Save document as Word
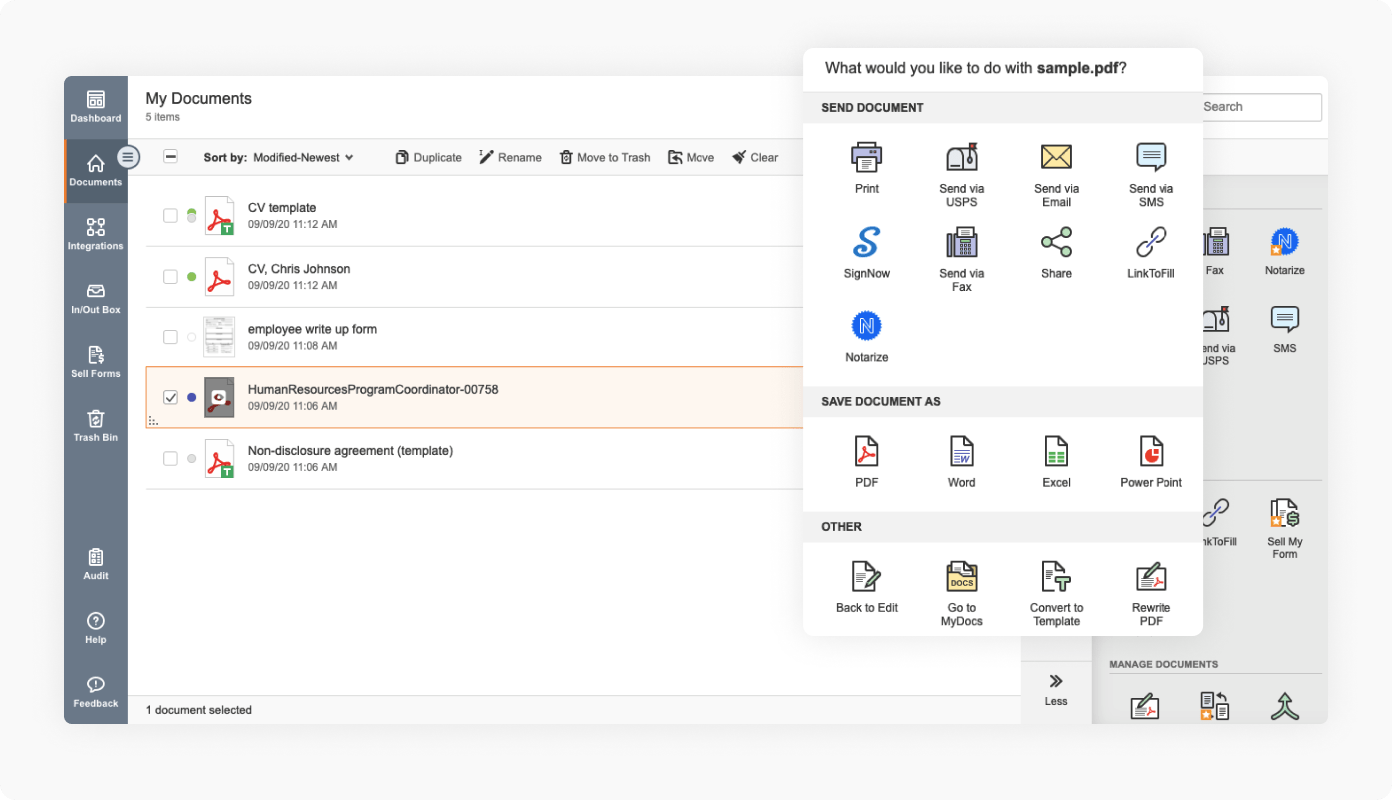Image resolution: width=1392 pixels, height=800 pixels. coord(961,452)
